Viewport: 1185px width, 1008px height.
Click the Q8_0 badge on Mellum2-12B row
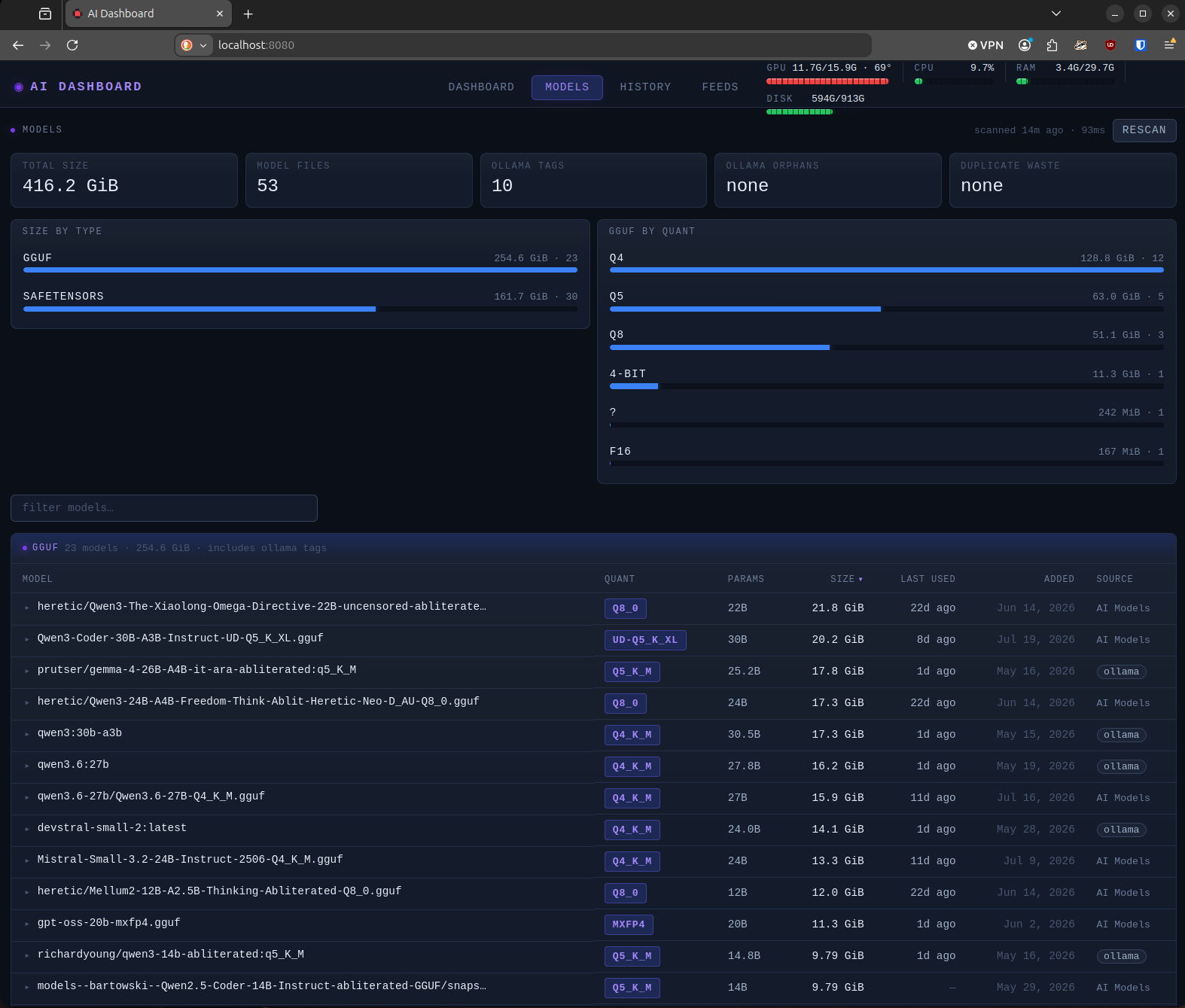[626, 893]
